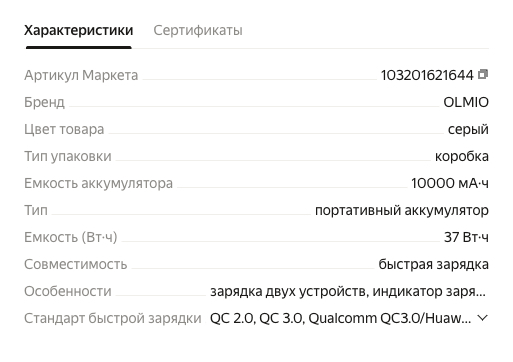
Task: Click the article number 103201621644
Action: click(427, 75)
